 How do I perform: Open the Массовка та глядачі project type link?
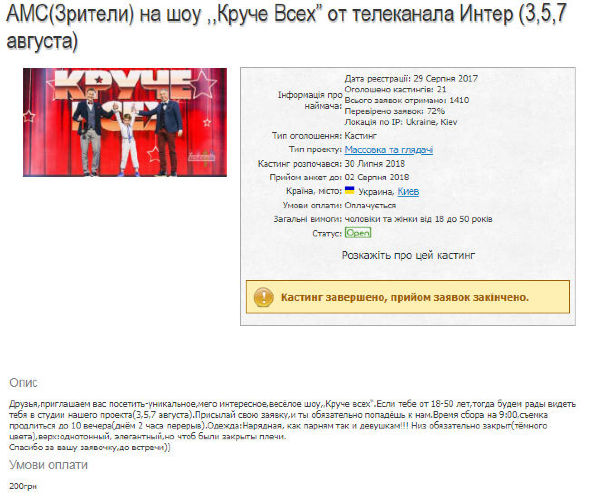pyautogui.click(x=389, y=150)
